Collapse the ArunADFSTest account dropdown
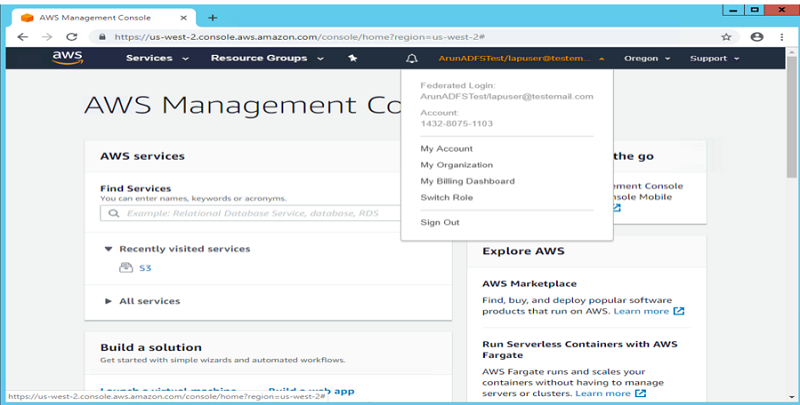The height and width of the screenshot is (405, 800). coord(521,58)
